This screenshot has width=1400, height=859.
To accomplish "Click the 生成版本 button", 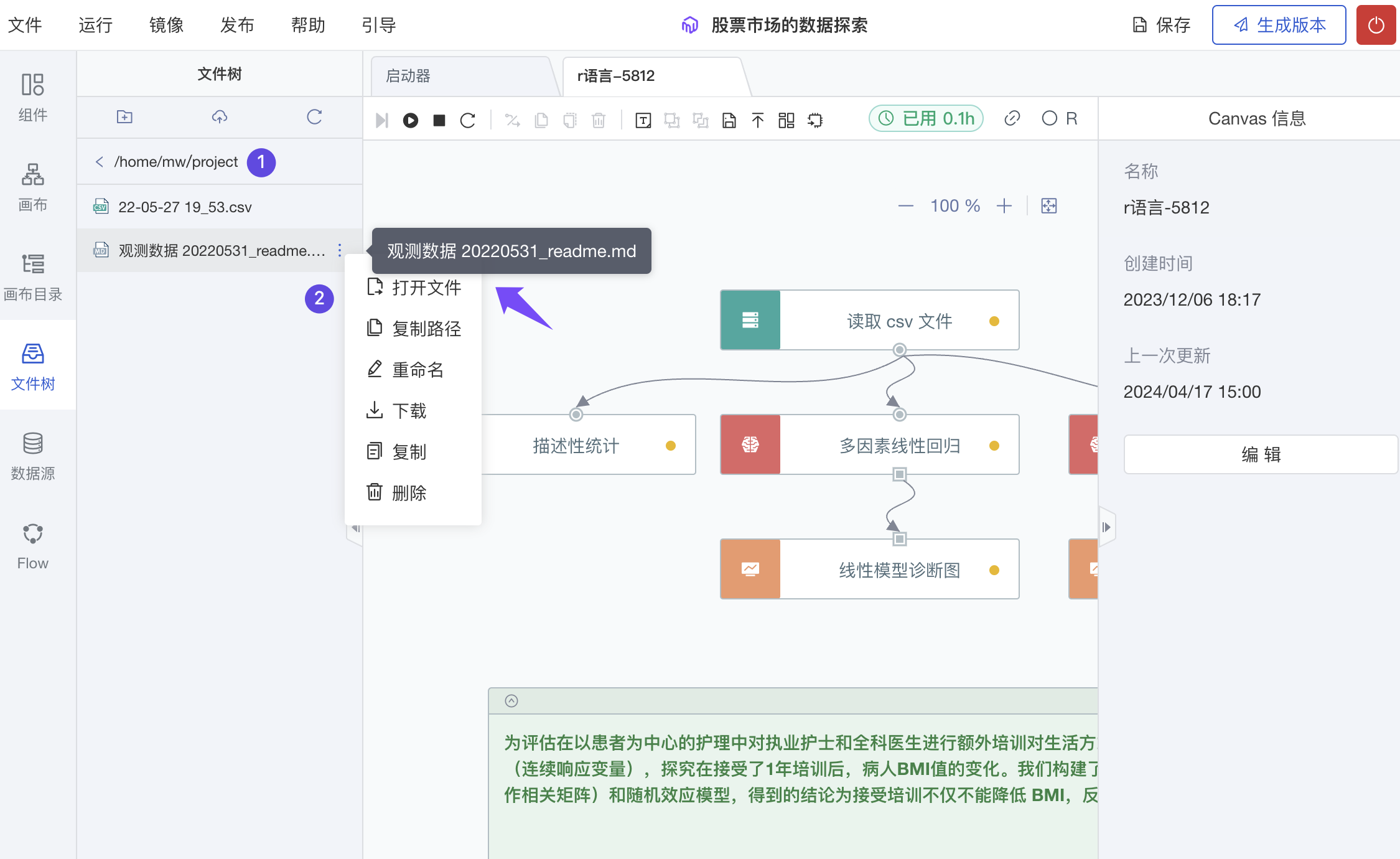I will pyautogui.click(x=1279, y=25).
